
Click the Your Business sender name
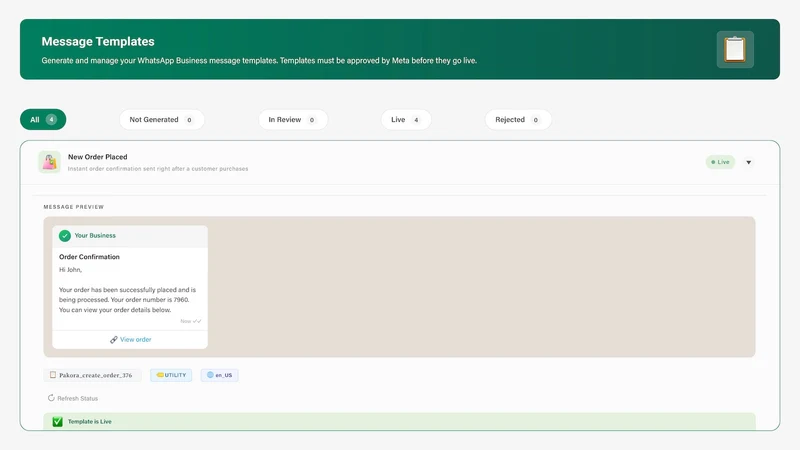[95, 236]
